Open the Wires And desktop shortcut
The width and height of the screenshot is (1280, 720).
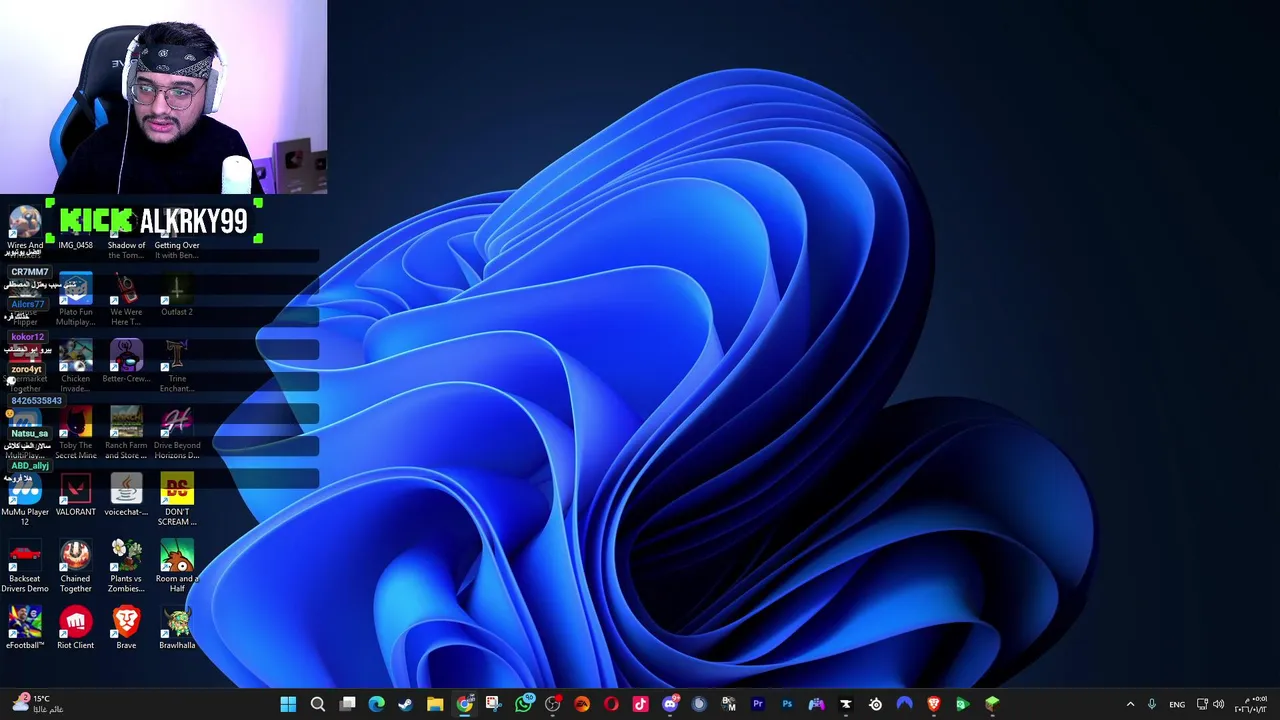(x=25, y=230)
